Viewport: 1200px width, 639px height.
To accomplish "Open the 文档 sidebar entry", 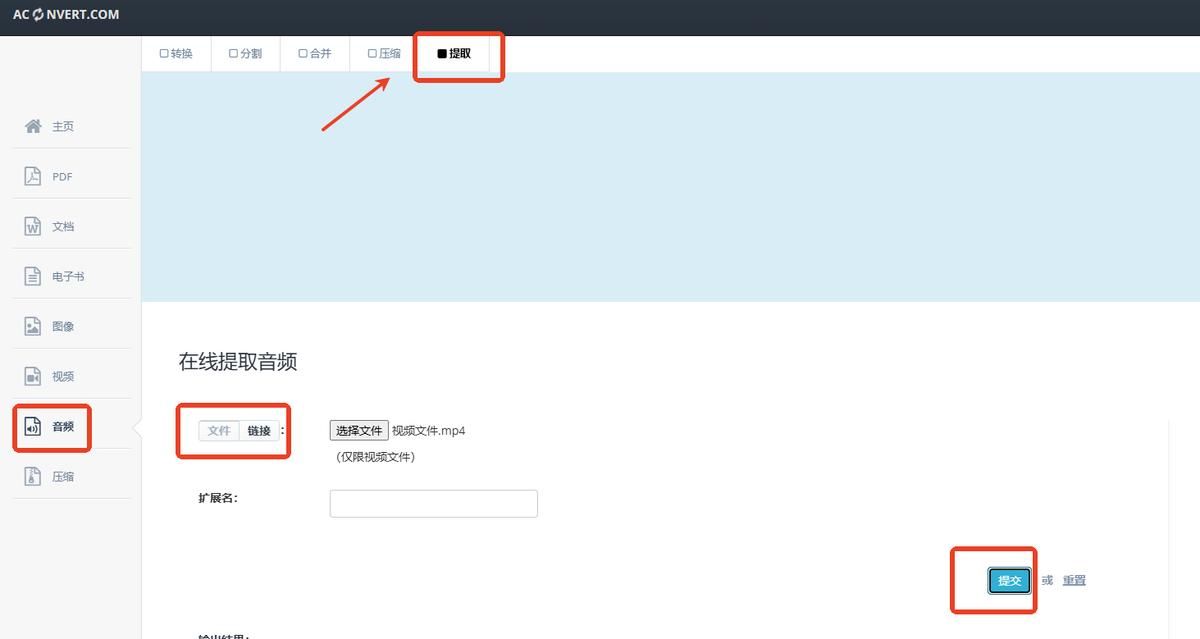I will pyautogui.click(x=72, y=226).
